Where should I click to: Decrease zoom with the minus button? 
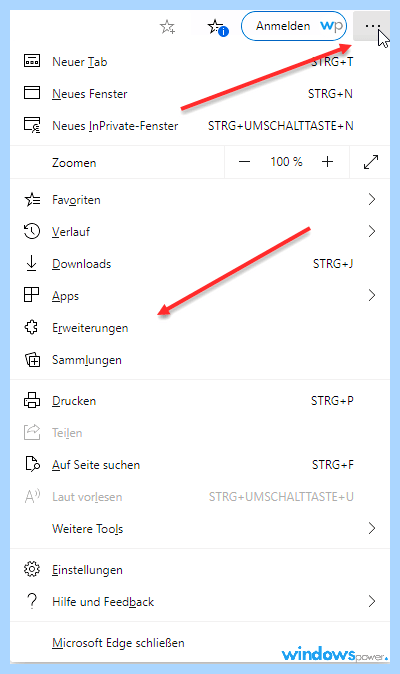244,162
